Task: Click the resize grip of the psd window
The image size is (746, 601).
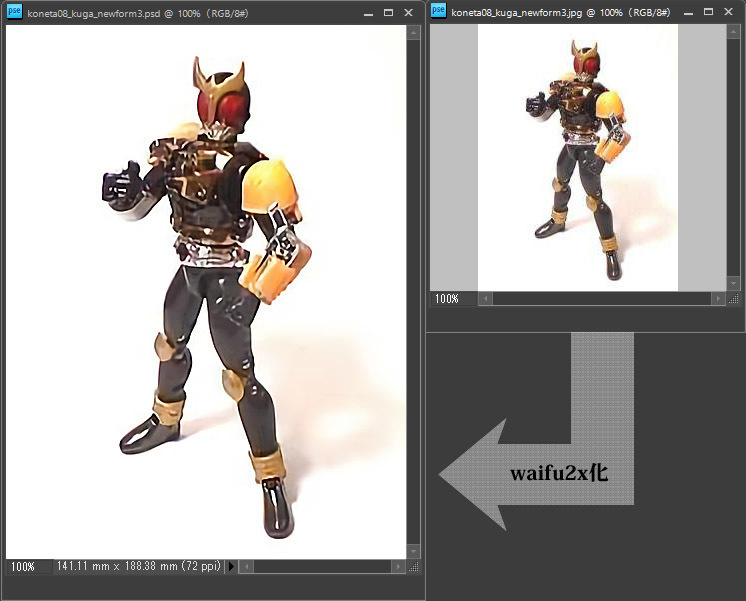Action: [x=413, y=566]
